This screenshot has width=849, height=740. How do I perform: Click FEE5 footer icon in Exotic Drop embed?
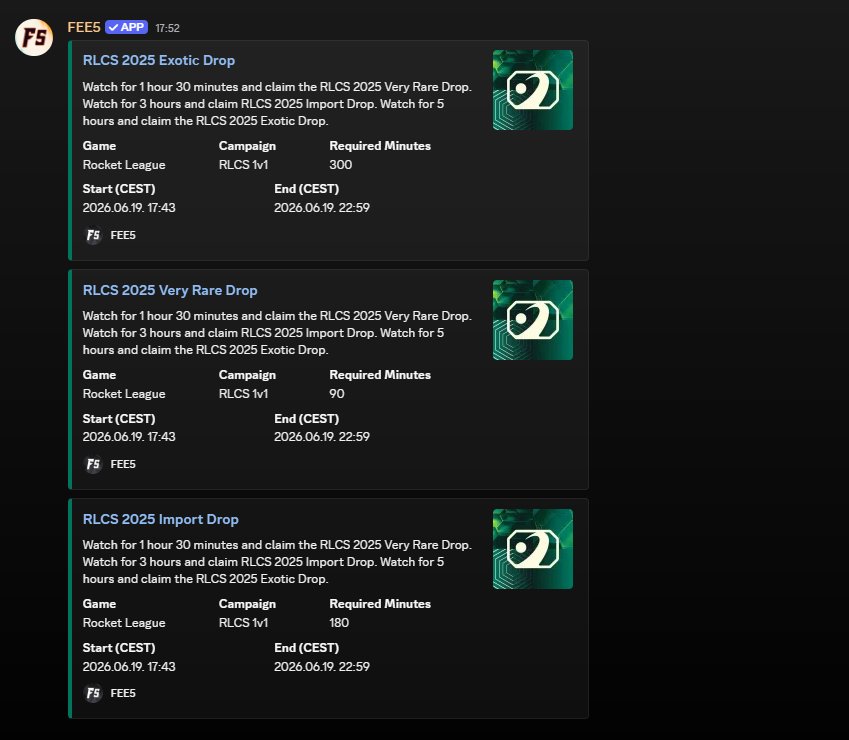pos(93,235)
